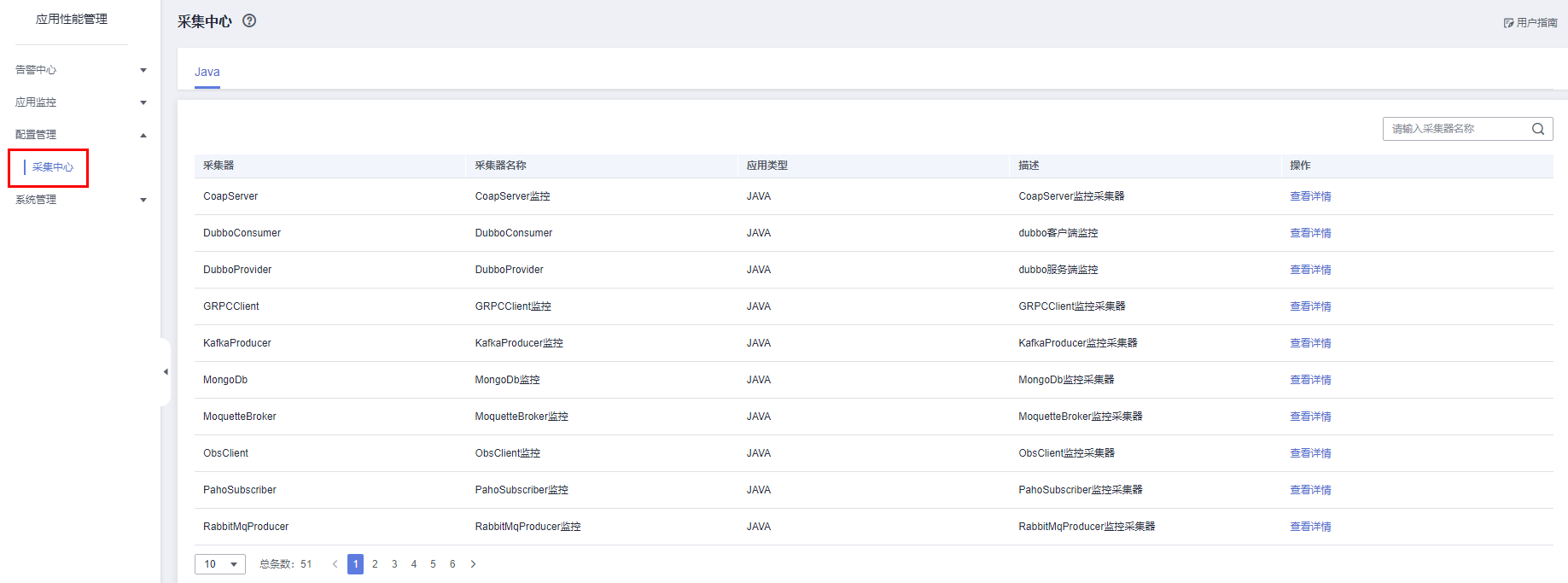The image size is (1568, 583).
Task: Expand the 告警中心 menu
Action: click(x=81, y=70)
